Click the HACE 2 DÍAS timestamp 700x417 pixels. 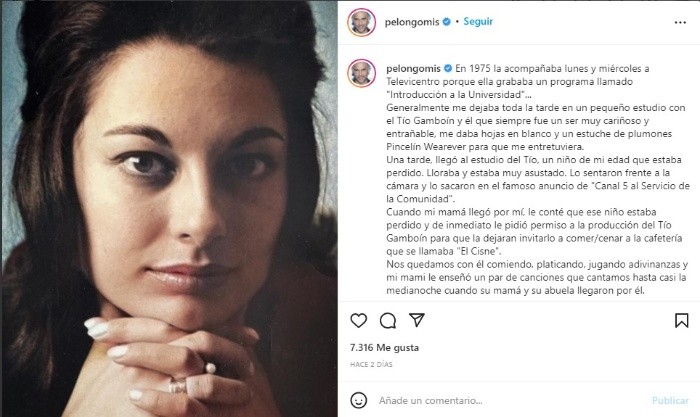(x=371, y=364)
